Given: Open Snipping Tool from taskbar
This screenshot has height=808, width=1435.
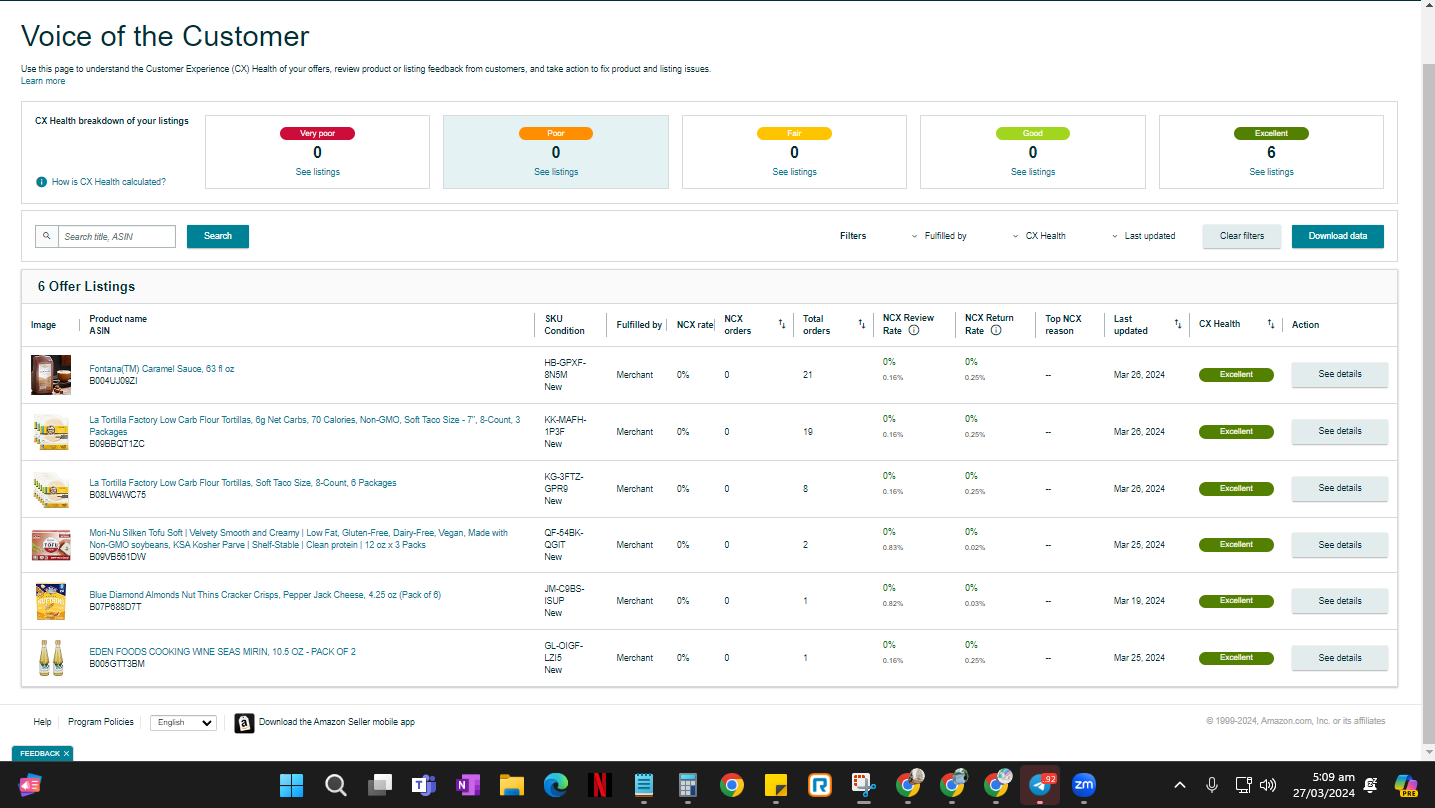Looking at the screenshot, I should (x=864, y=785).
